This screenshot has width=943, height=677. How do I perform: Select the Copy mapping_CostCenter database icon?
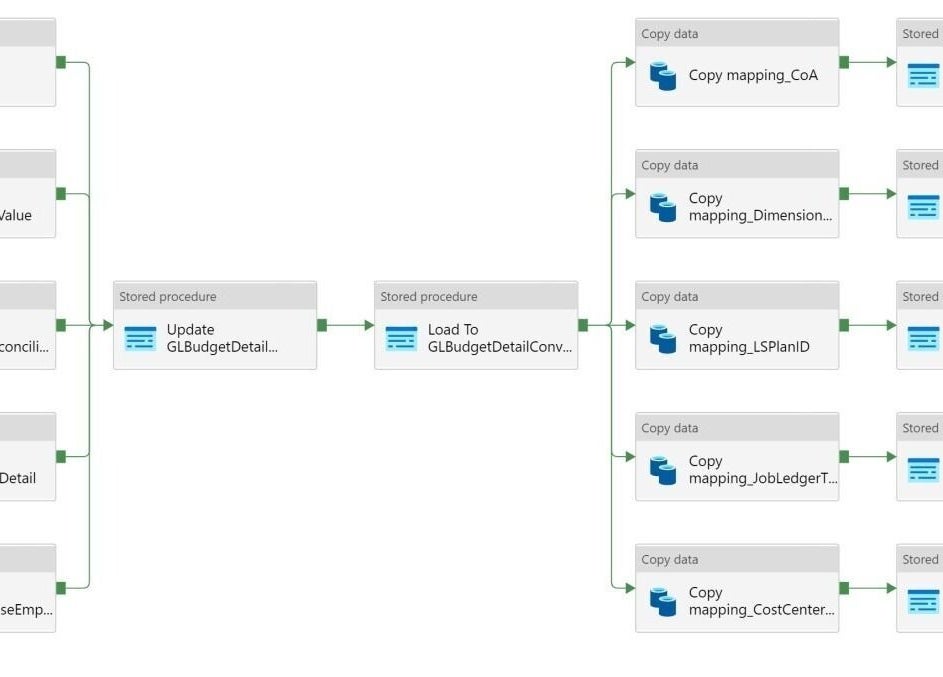point(663,601)
